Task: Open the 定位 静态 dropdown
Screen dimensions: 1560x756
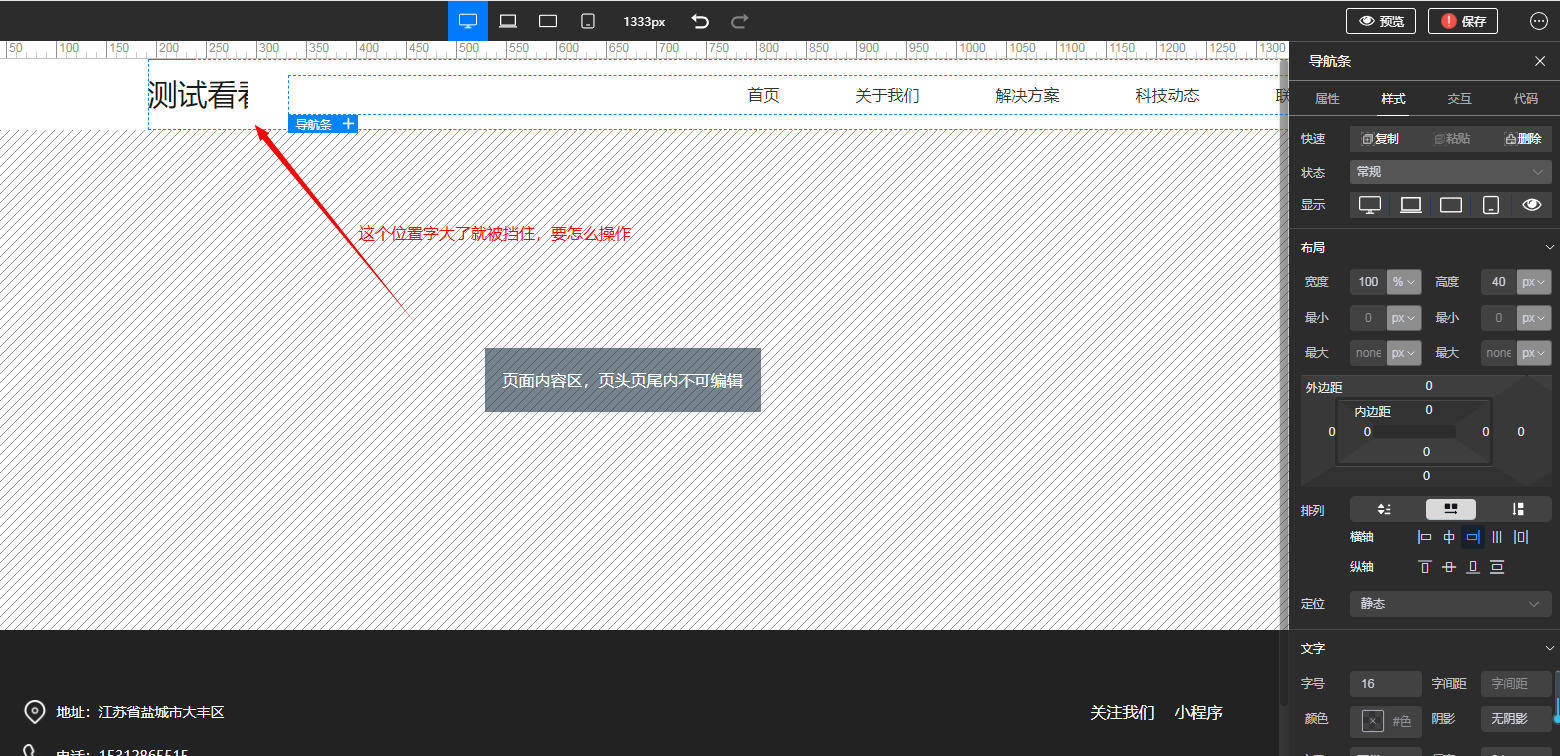Action: [x=1450, y=604]
